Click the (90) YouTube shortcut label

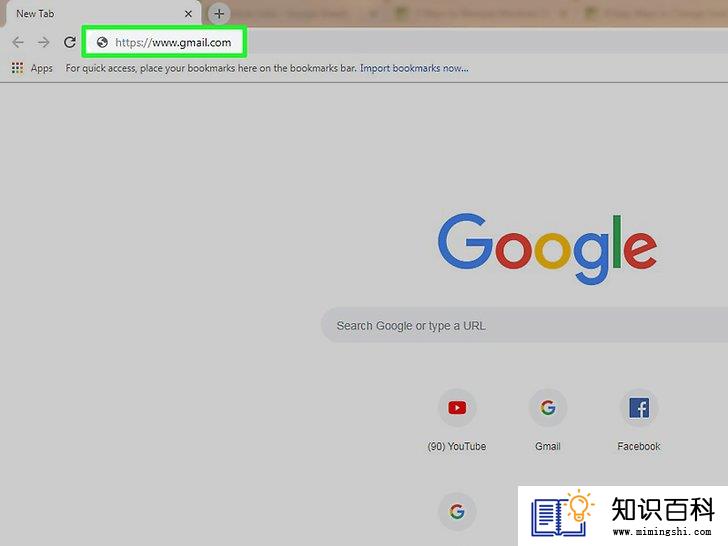[457, 446]
